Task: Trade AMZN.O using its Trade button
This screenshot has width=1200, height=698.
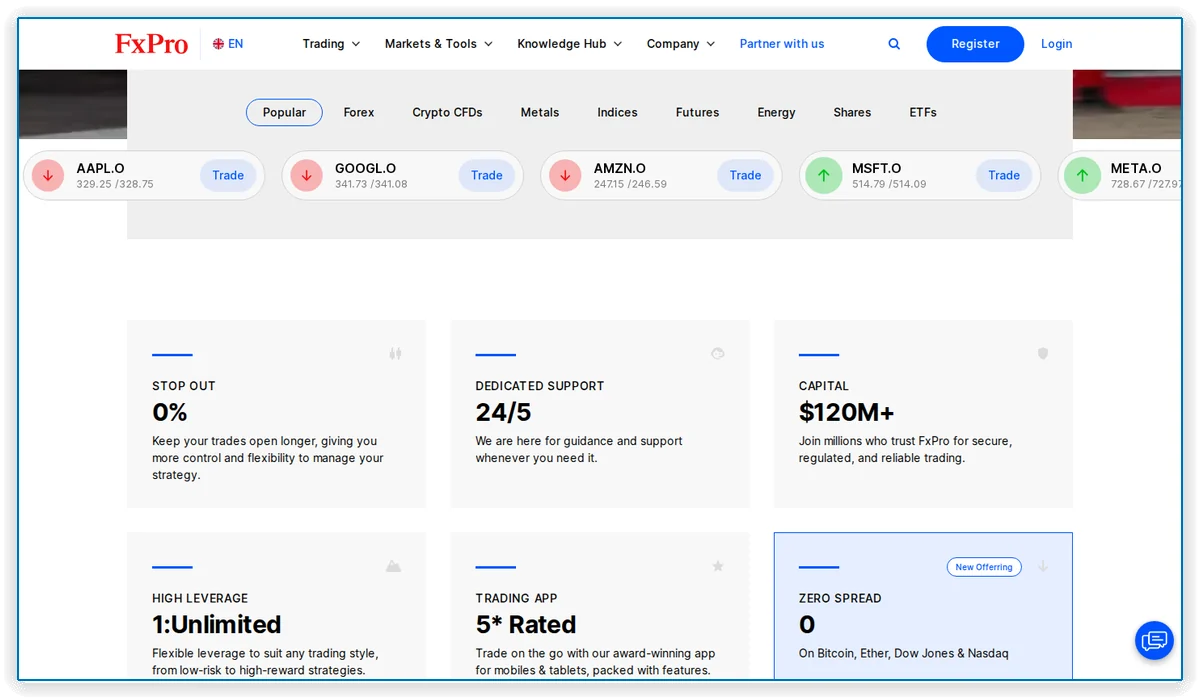Action: [745, 175]
